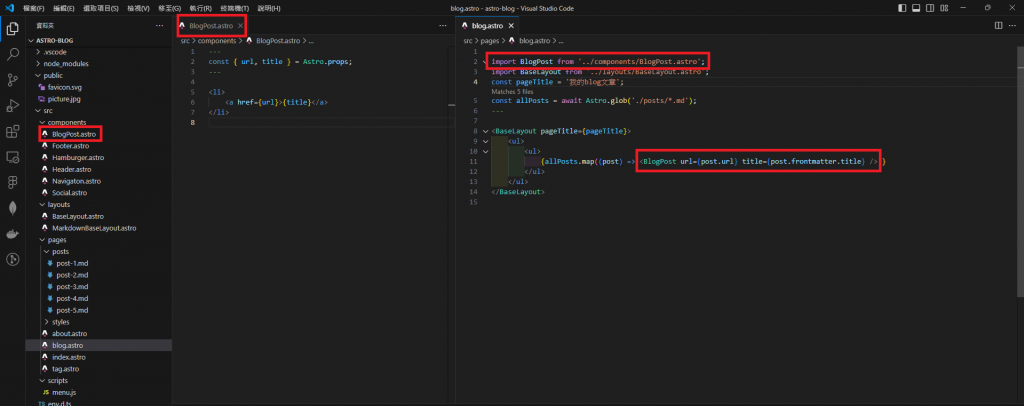Viewport: 1024px width, 406px height.
Task: Split the blog.astro editor right
Action: pos(998,25)
